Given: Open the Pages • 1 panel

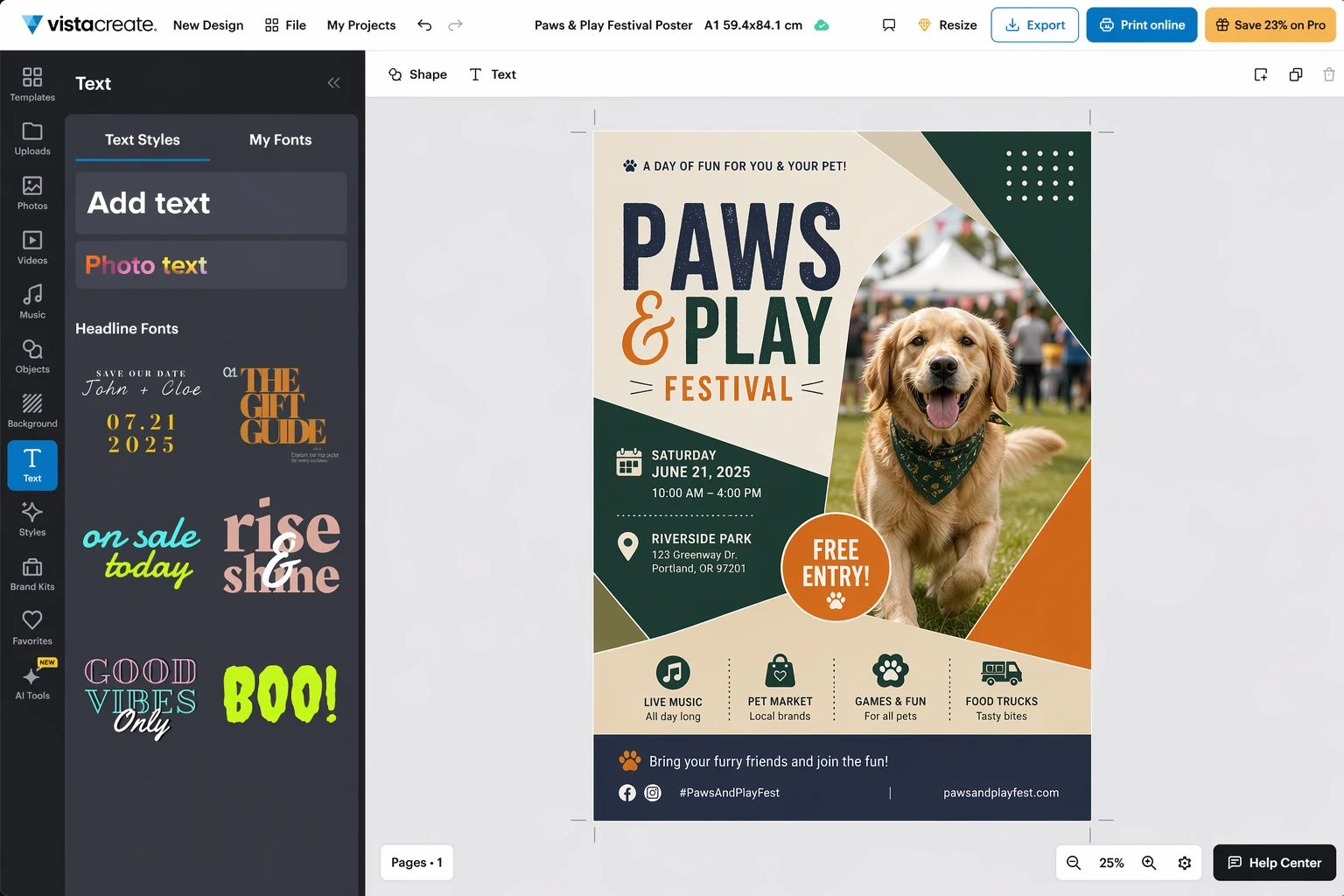Looking at the screenshot, I should click(x=416, y=863).
